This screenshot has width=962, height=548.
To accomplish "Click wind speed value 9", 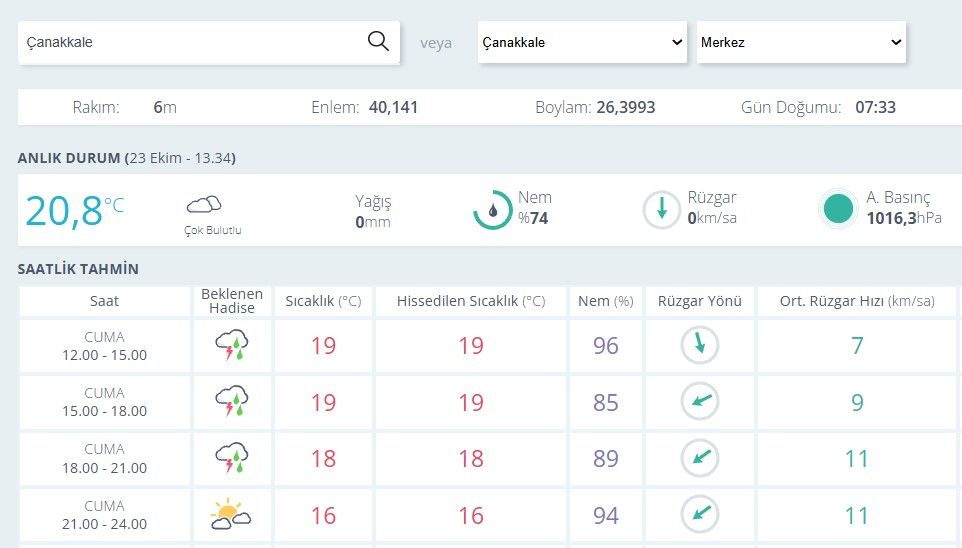I will click(x=857, y=403).
